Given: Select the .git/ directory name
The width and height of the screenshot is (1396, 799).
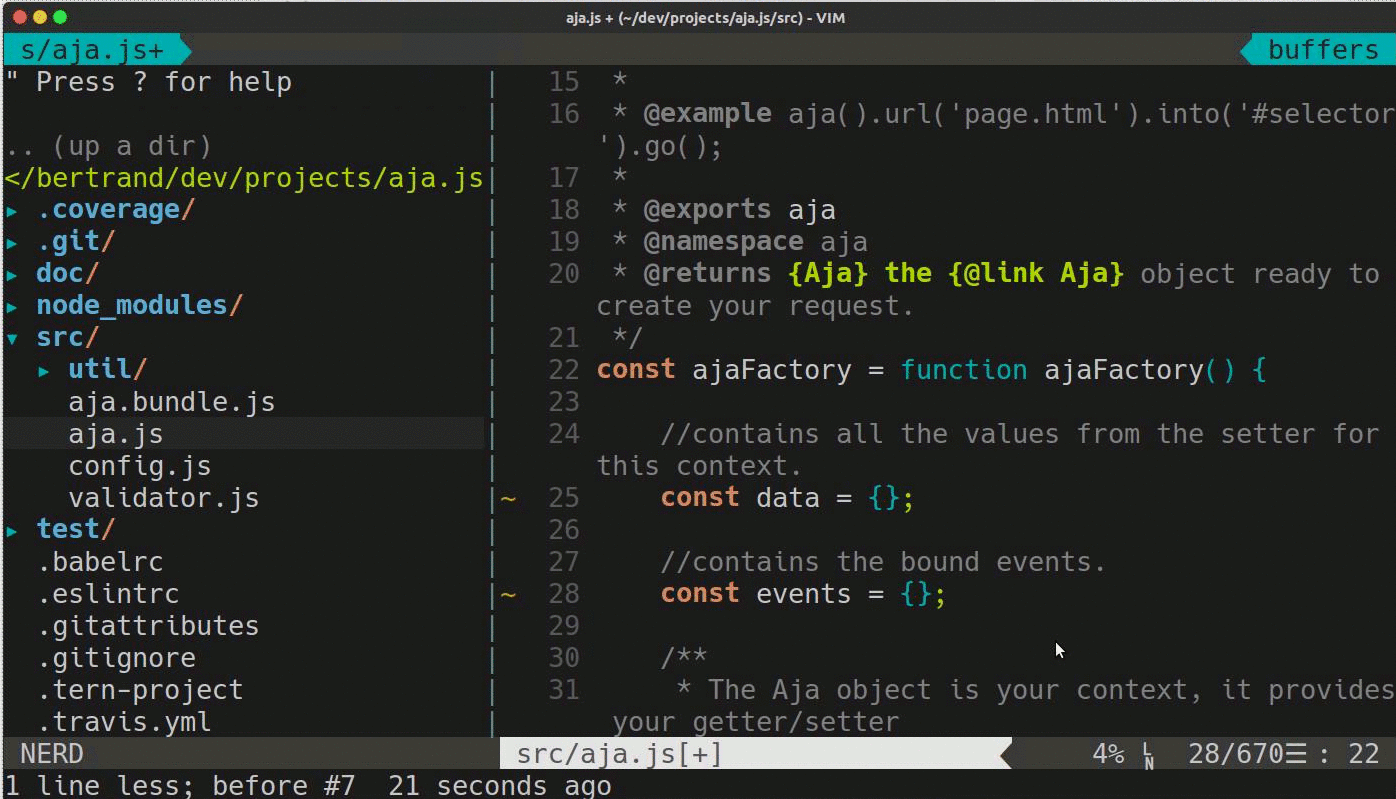Looking at the screenshot, I should click(76, 242).
